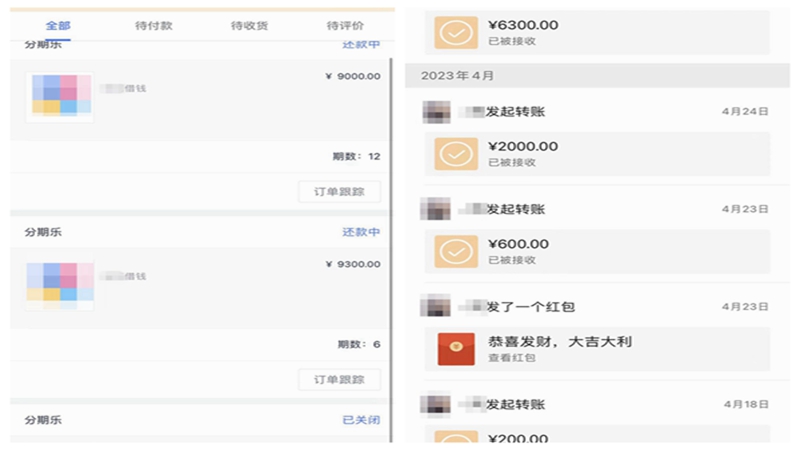This screenshot has width=800, height=450.
Task: Click 已关闭 status on the last order
Action: [x=361, y=420]
